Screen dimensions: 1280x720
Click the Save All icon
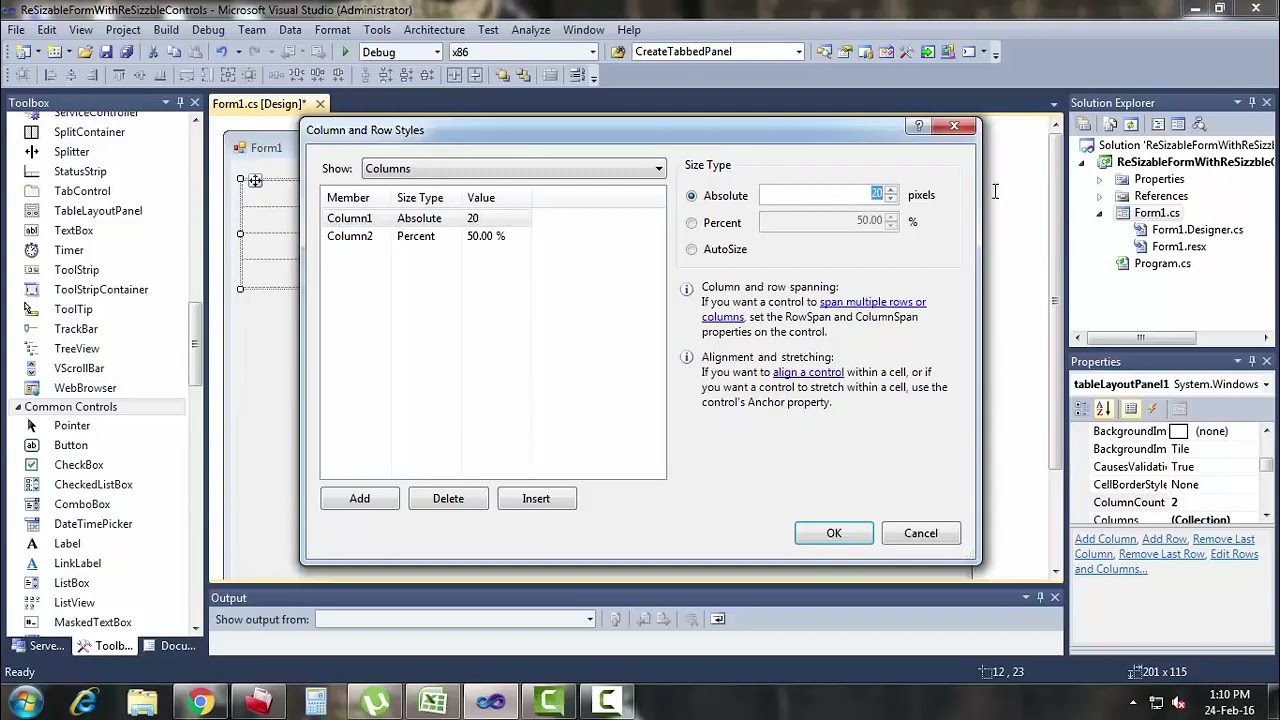click(126, 52)
